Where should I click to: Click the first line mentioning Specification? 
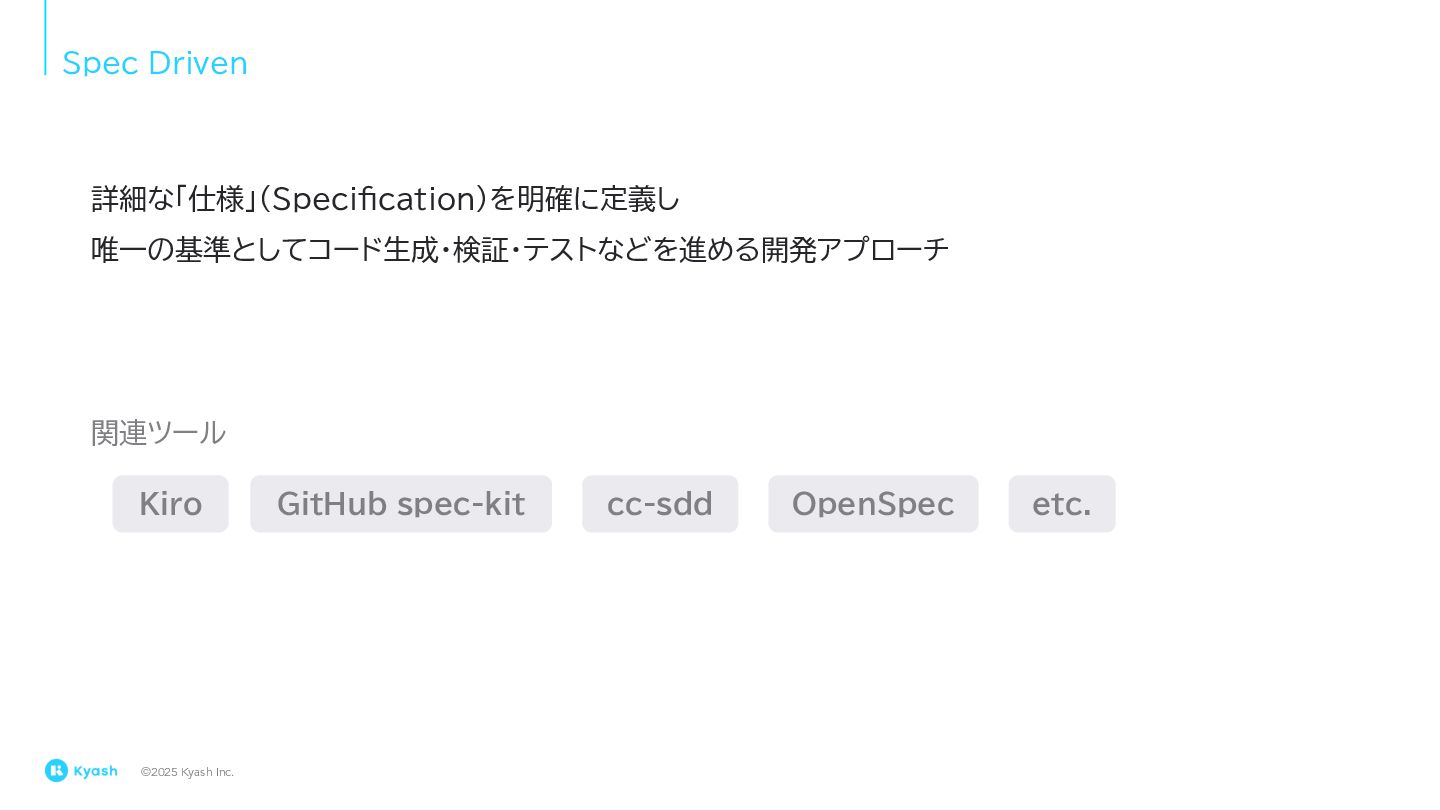tap(386, 199)
